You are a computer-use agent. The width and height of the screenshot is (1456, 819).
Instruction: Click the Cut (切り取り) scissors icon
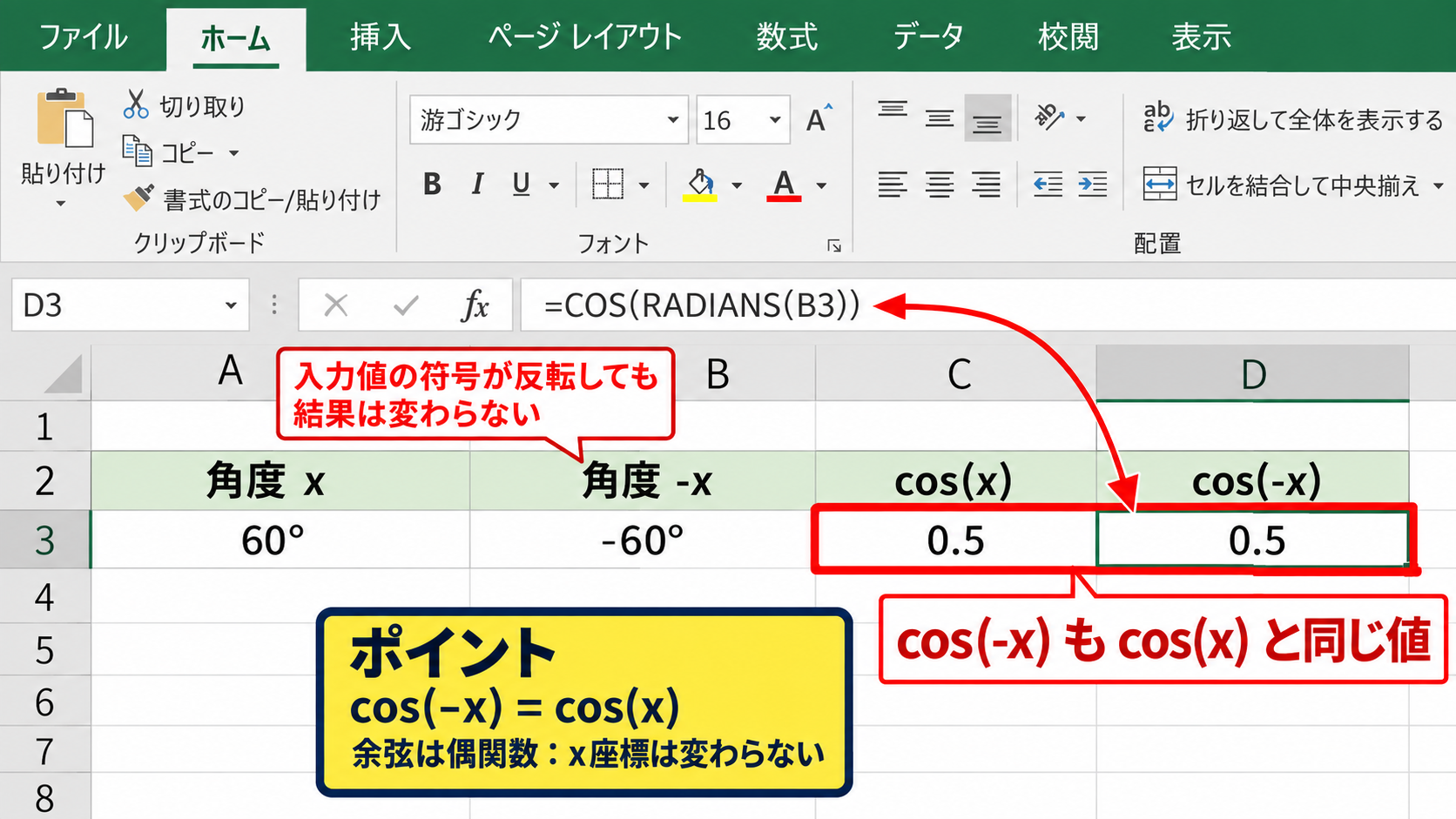click(136, 104)
